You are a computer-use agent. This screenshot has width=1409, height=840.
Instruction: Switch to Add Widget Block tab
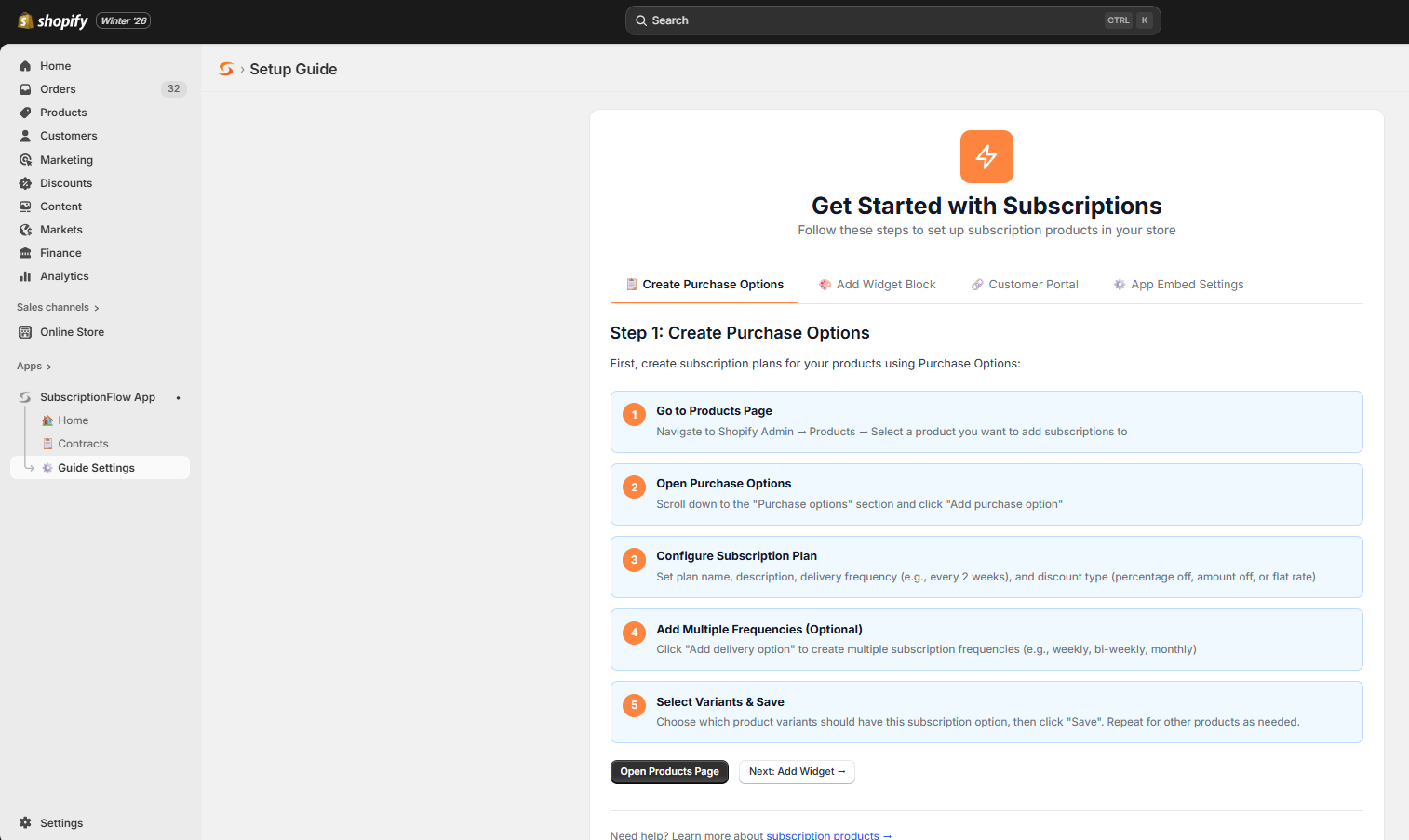(878, 285)
